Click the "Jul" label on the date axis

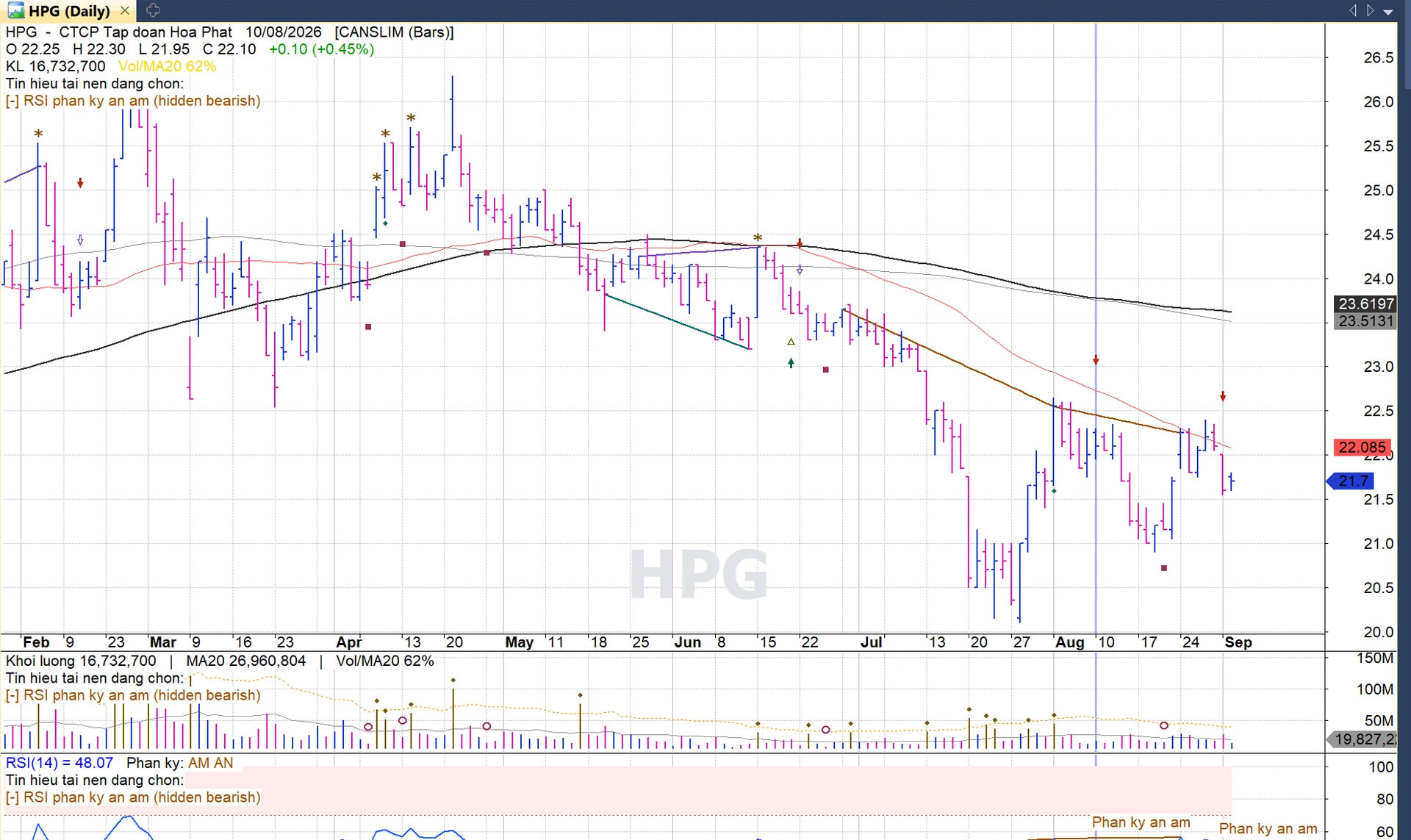tap(871, 642)
